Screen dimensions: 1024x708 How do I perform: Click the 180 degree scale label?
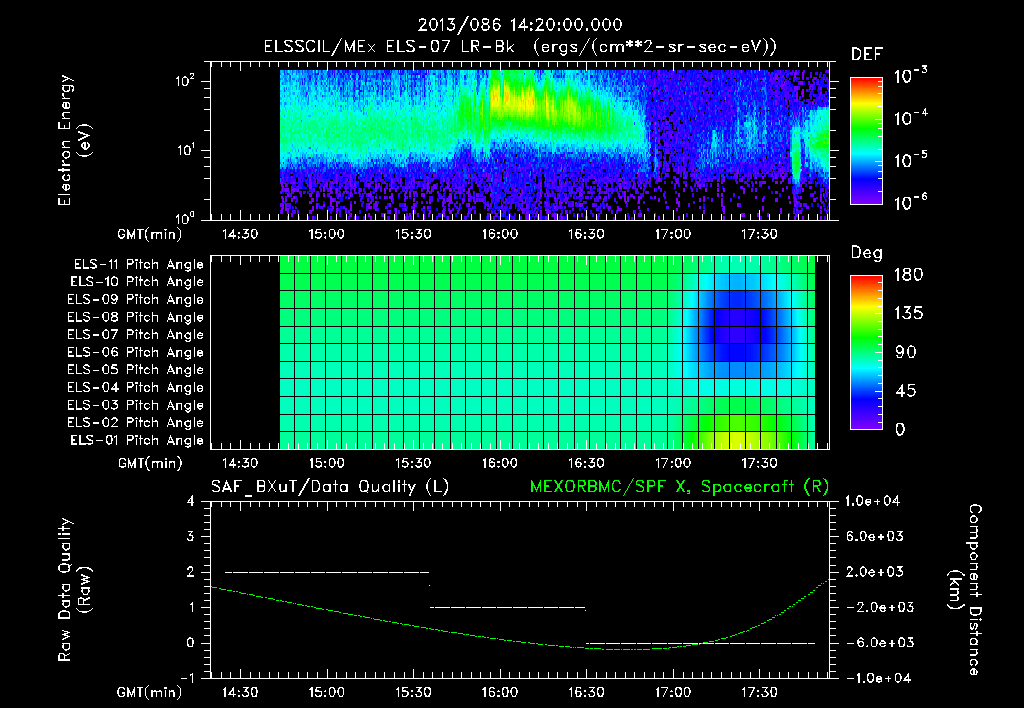[908, 274]
